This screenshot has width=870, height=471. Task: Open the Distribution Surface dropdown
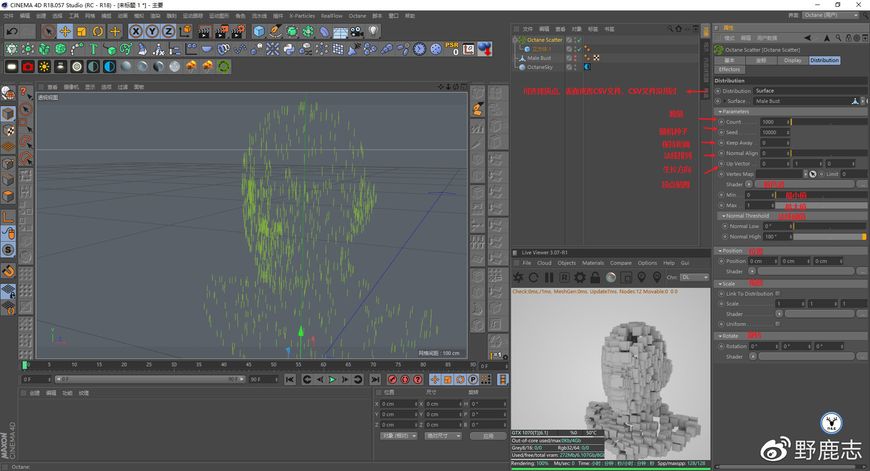tap(810, 91)
